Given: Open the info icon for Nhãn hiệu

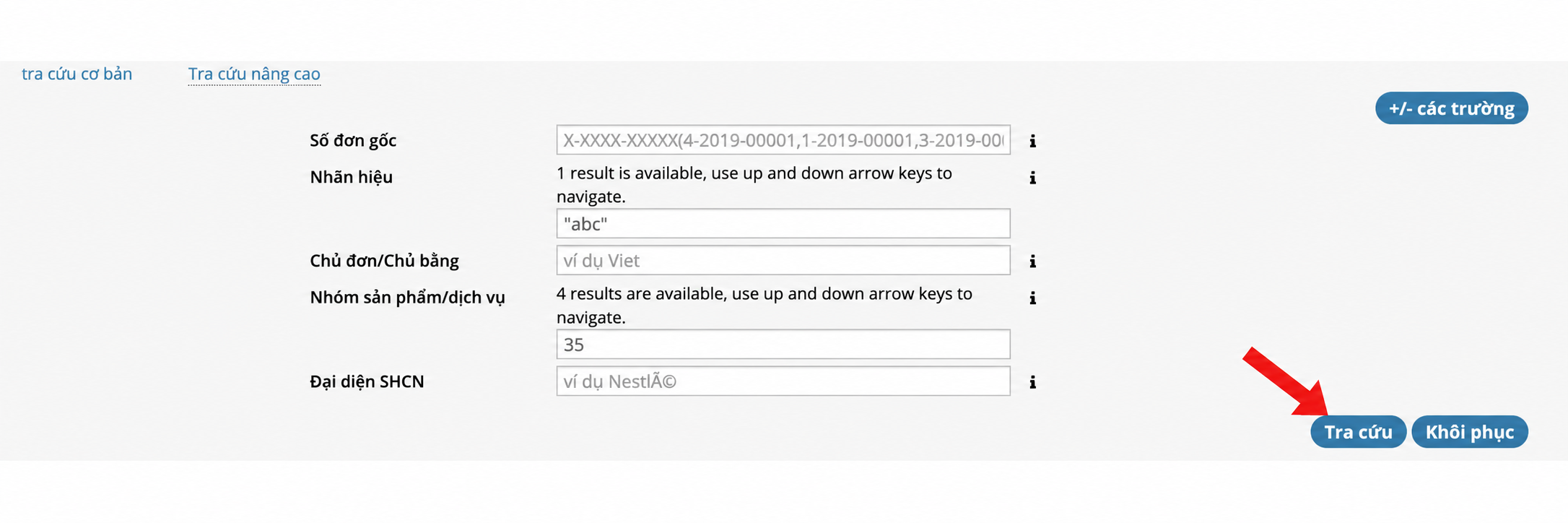Looking at the screenshot, I should [1033, 177].
